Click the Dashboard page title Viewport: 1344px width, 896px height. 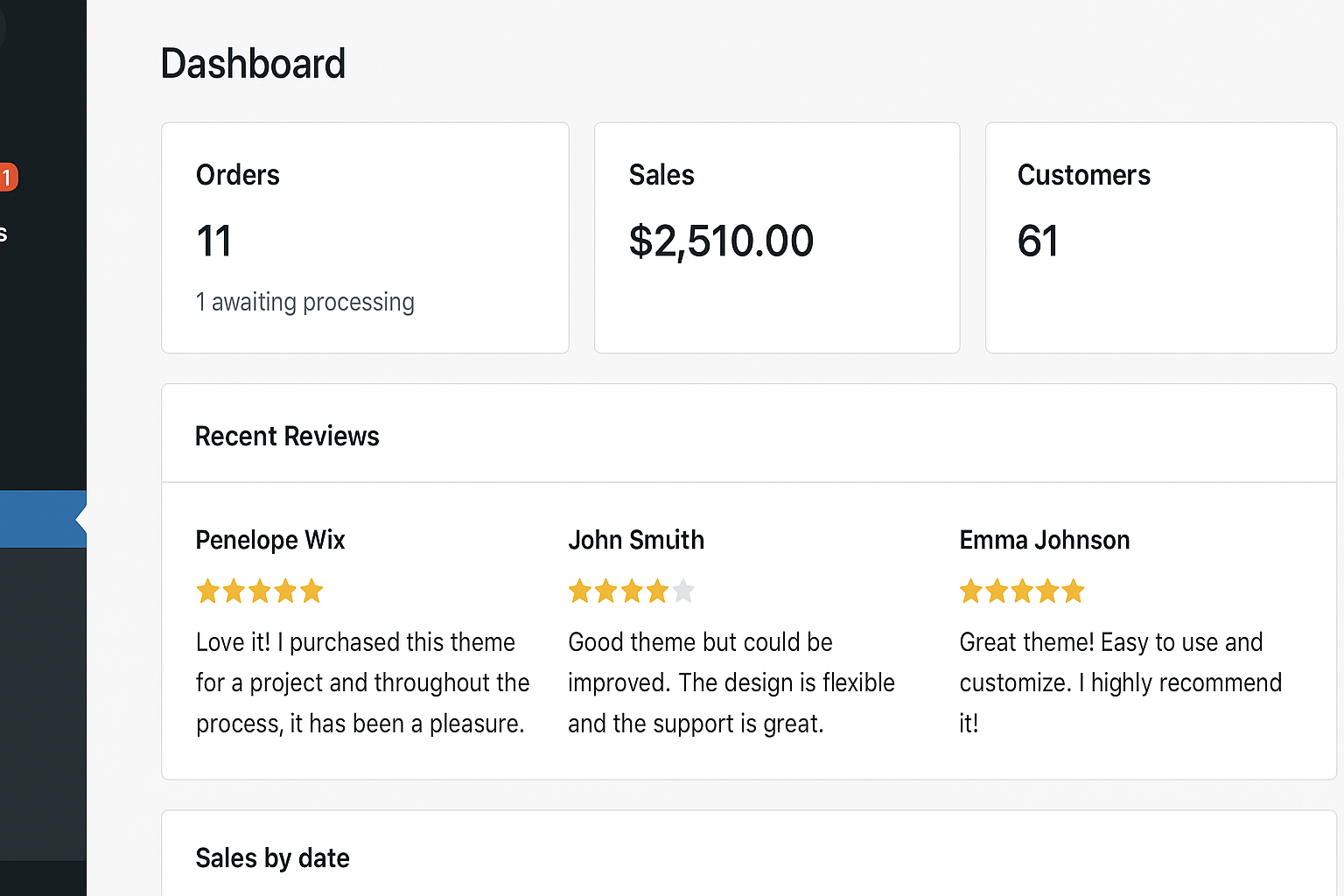[x=253, y=64]
